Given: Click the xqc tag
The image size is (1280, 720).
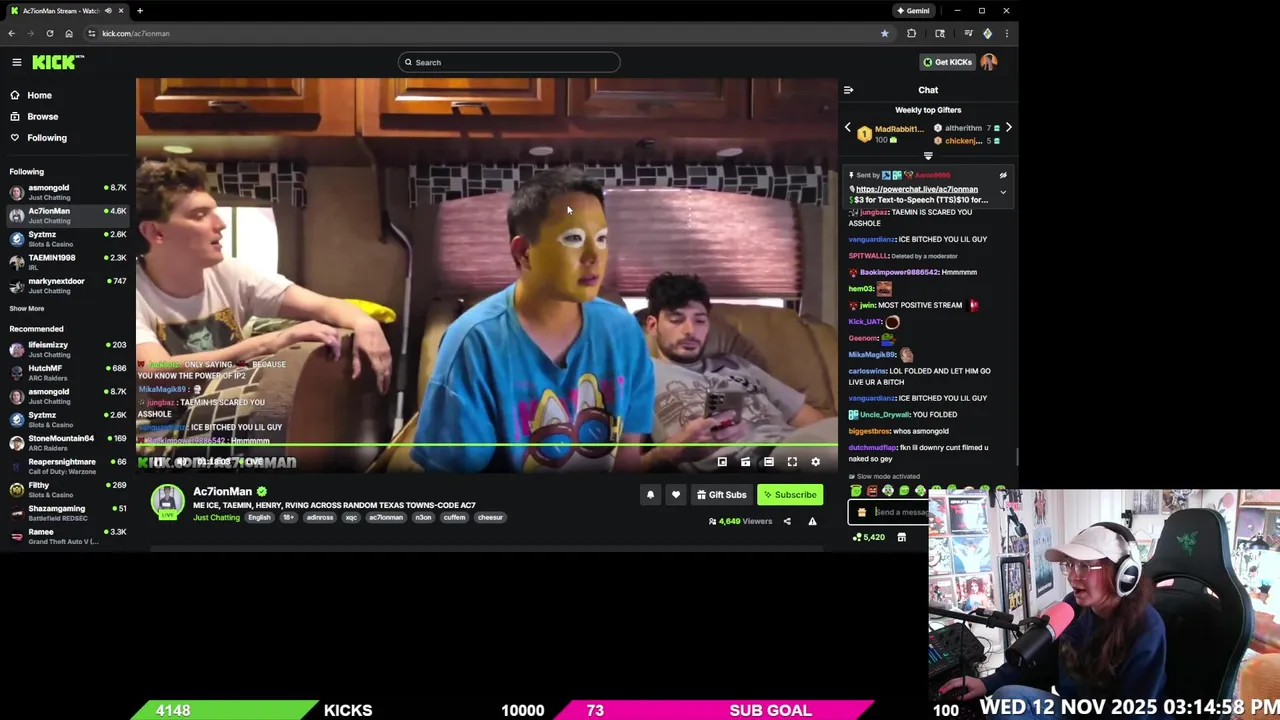Looking at the screenshot, I should [351, 517].
